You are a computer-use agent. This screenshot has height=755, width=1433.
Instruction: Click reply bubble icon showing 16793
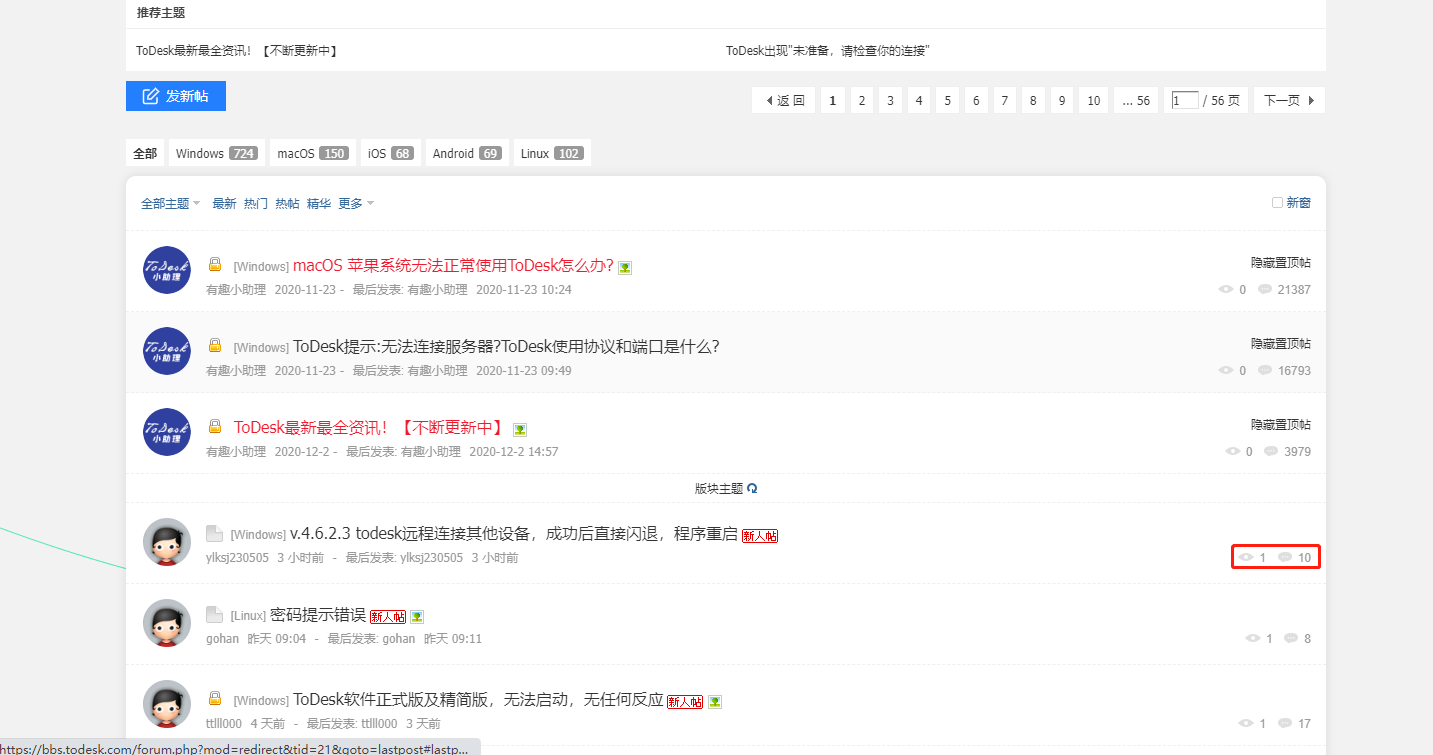coord(1265,370)
